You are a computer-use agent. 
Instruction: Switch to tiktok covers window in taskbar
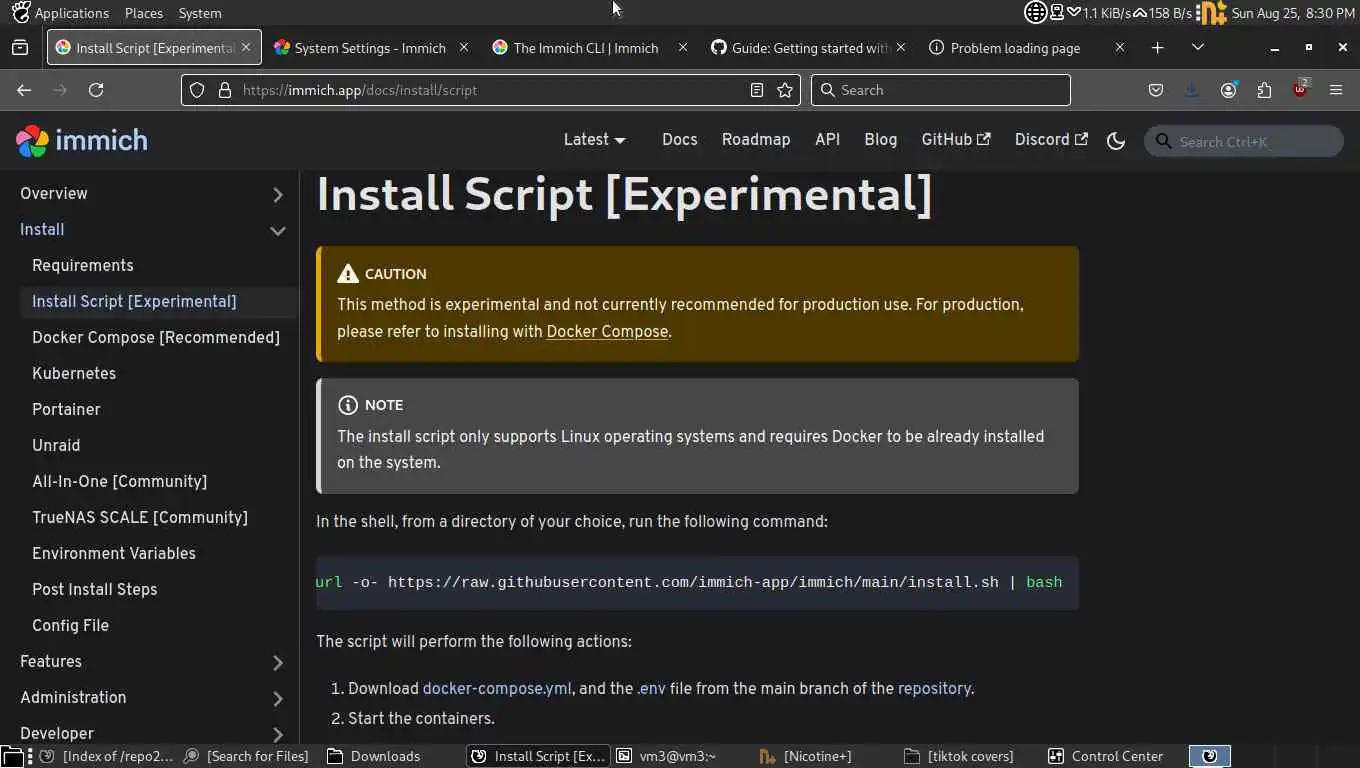959,756
